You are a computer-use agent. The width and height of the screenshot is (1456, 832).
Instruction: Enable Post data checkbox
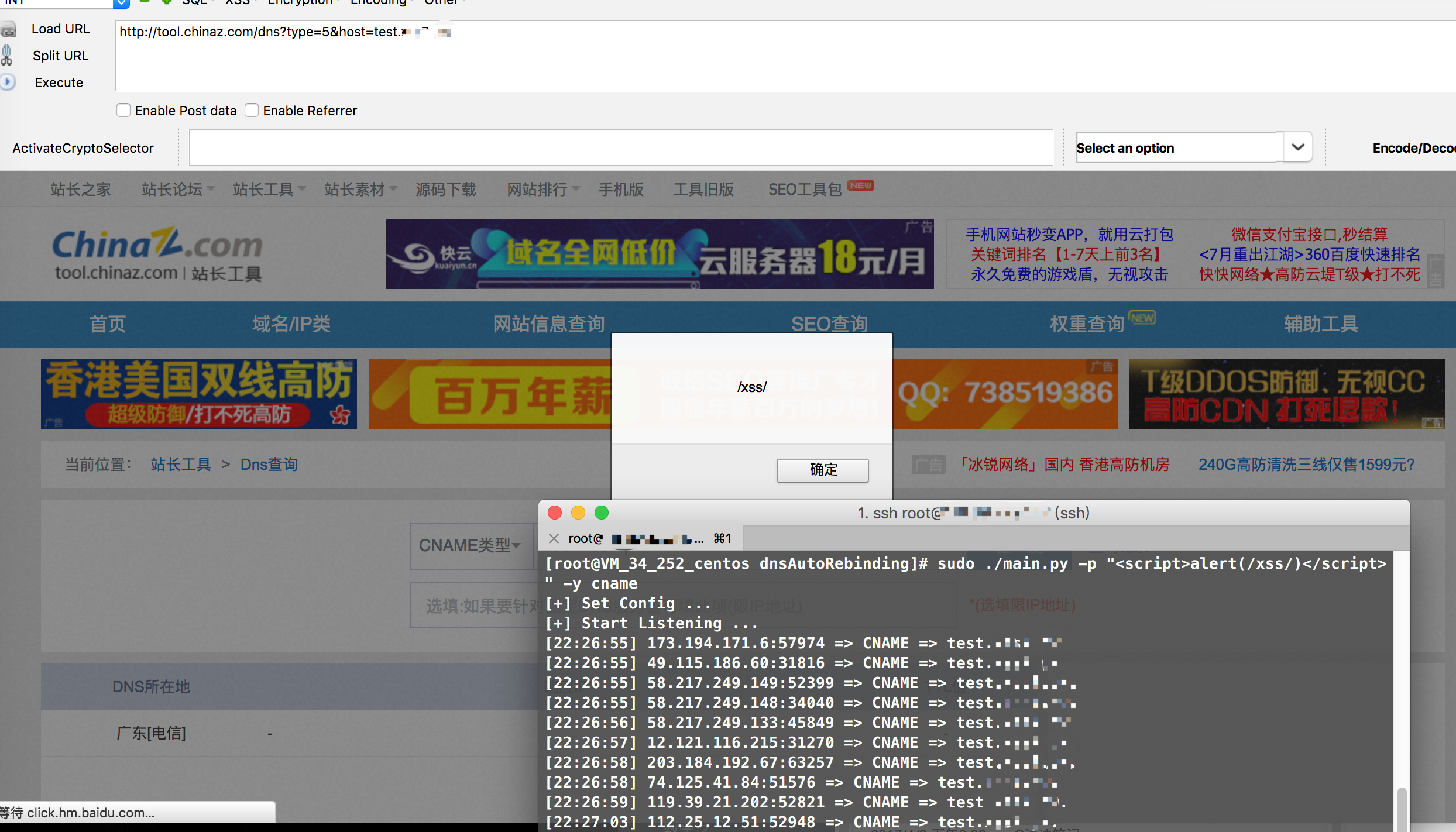pyautogui.click(x=123, y=111)
